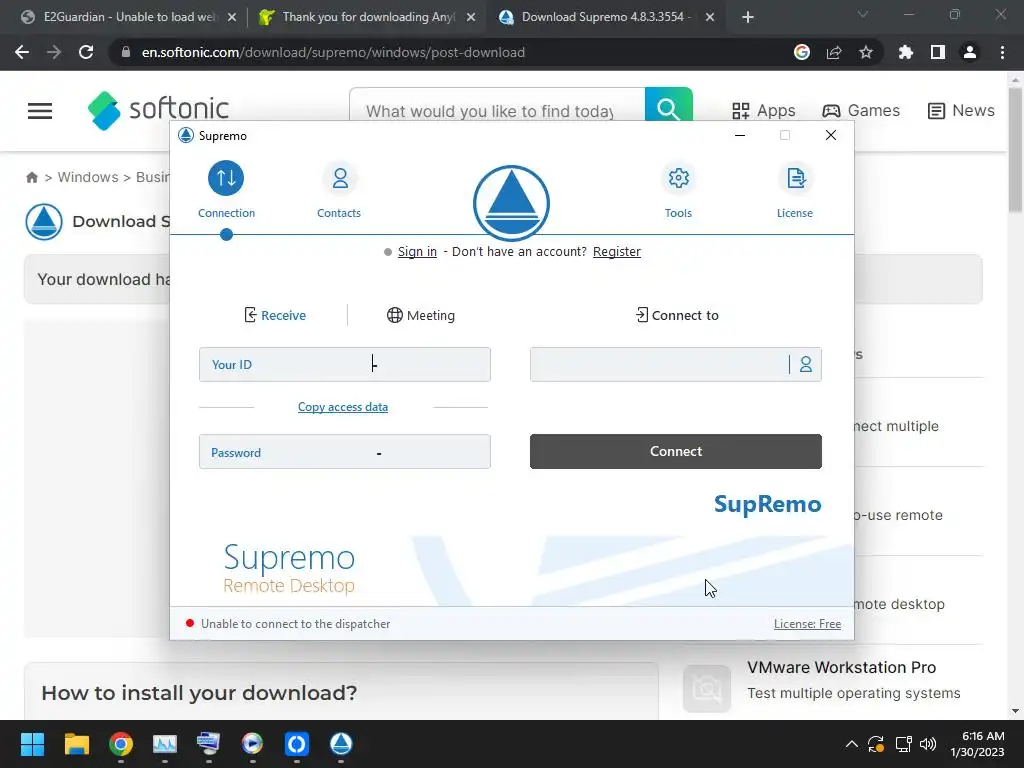Viewport: 1024px width, 768px height.
Task: Open the Connection tab in Supremo
Action: point(226,190)
